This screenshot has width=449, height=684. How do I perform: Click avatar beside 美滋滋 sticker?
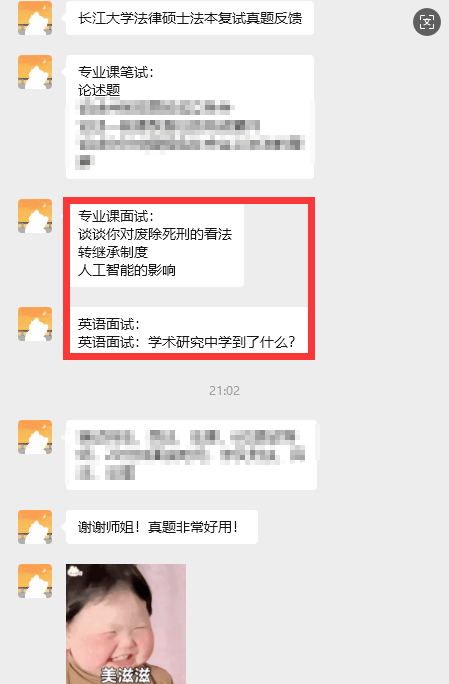click(35, 581)
